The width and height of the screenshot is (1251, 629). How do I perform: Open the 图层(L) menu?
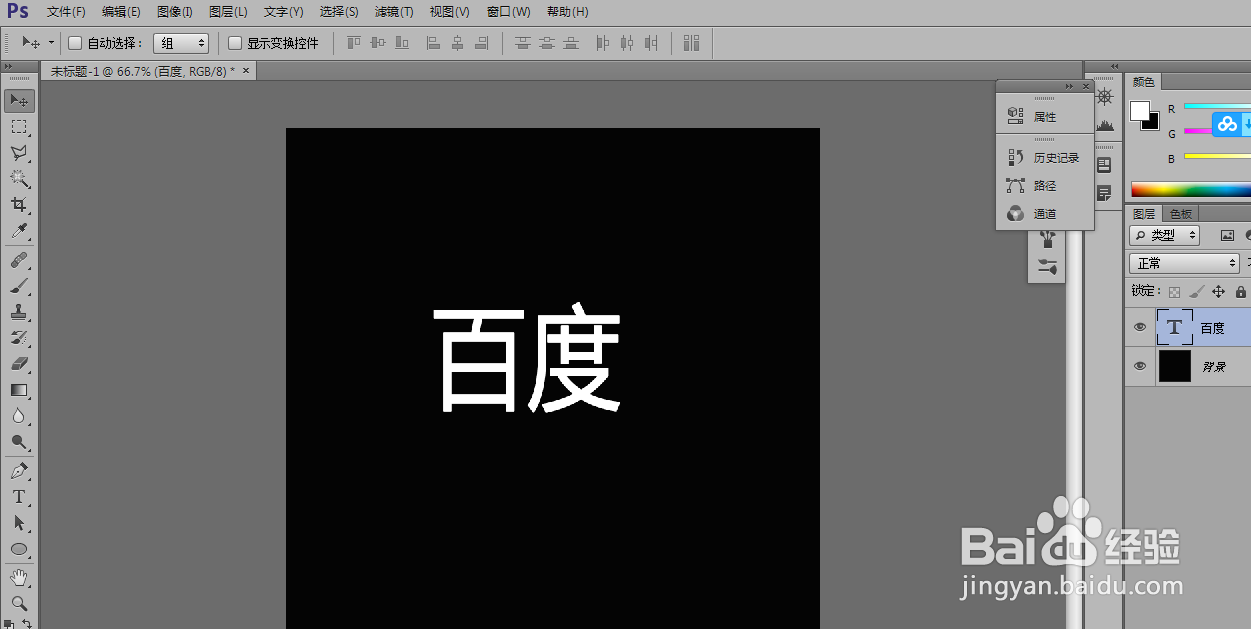click(228, 12)
